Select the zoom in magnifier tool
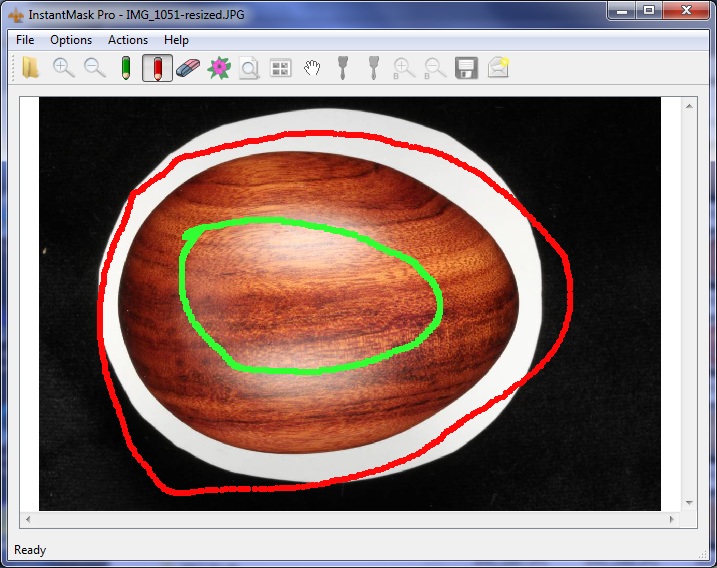Viewport: 717px width, 568px height. [63, 68]
